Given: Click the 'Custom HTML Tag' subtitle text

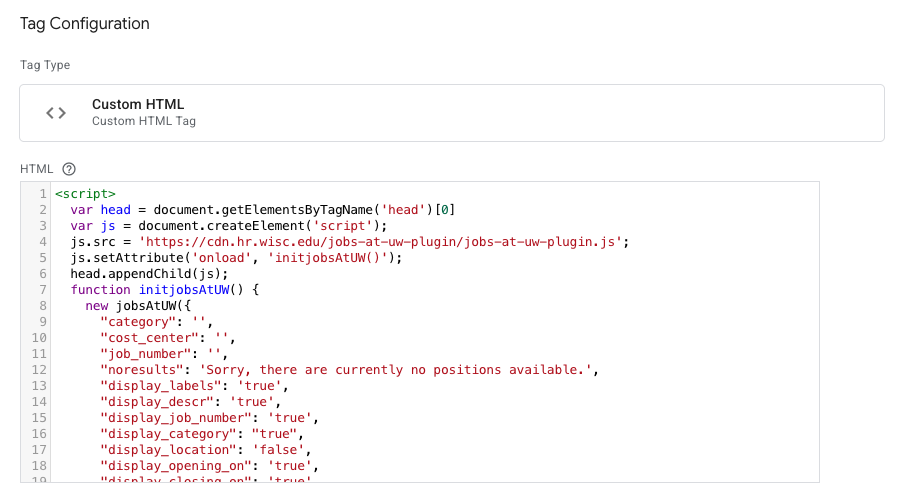Looking at the screenshot, I should pos(144,121).
